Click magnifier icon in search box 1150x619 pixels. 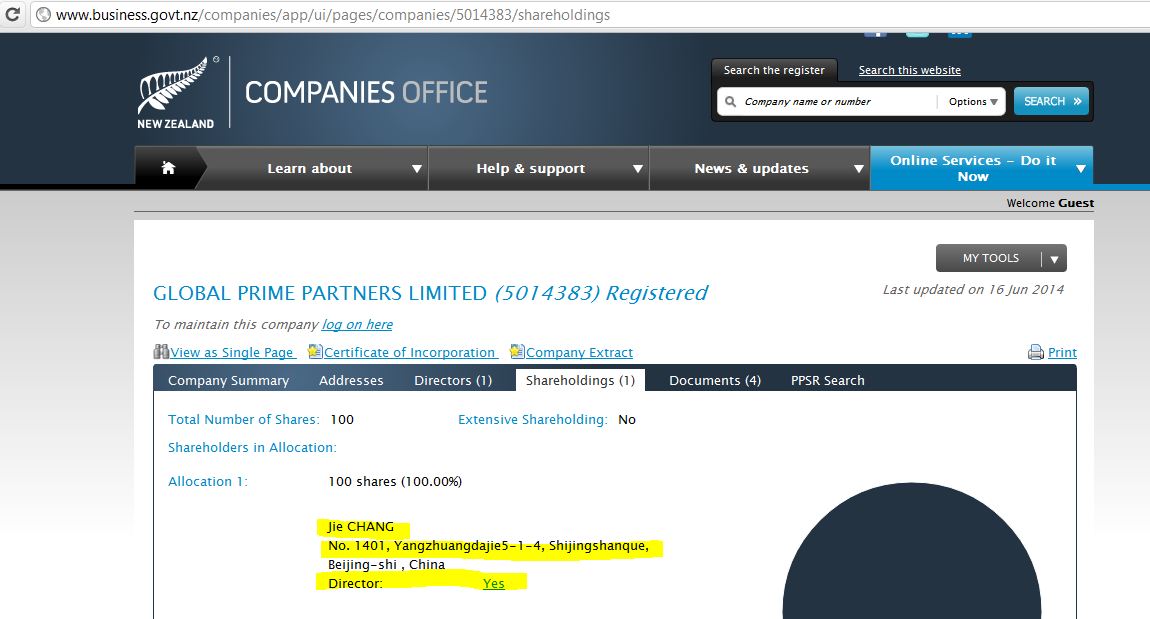(x=730, y=101)
